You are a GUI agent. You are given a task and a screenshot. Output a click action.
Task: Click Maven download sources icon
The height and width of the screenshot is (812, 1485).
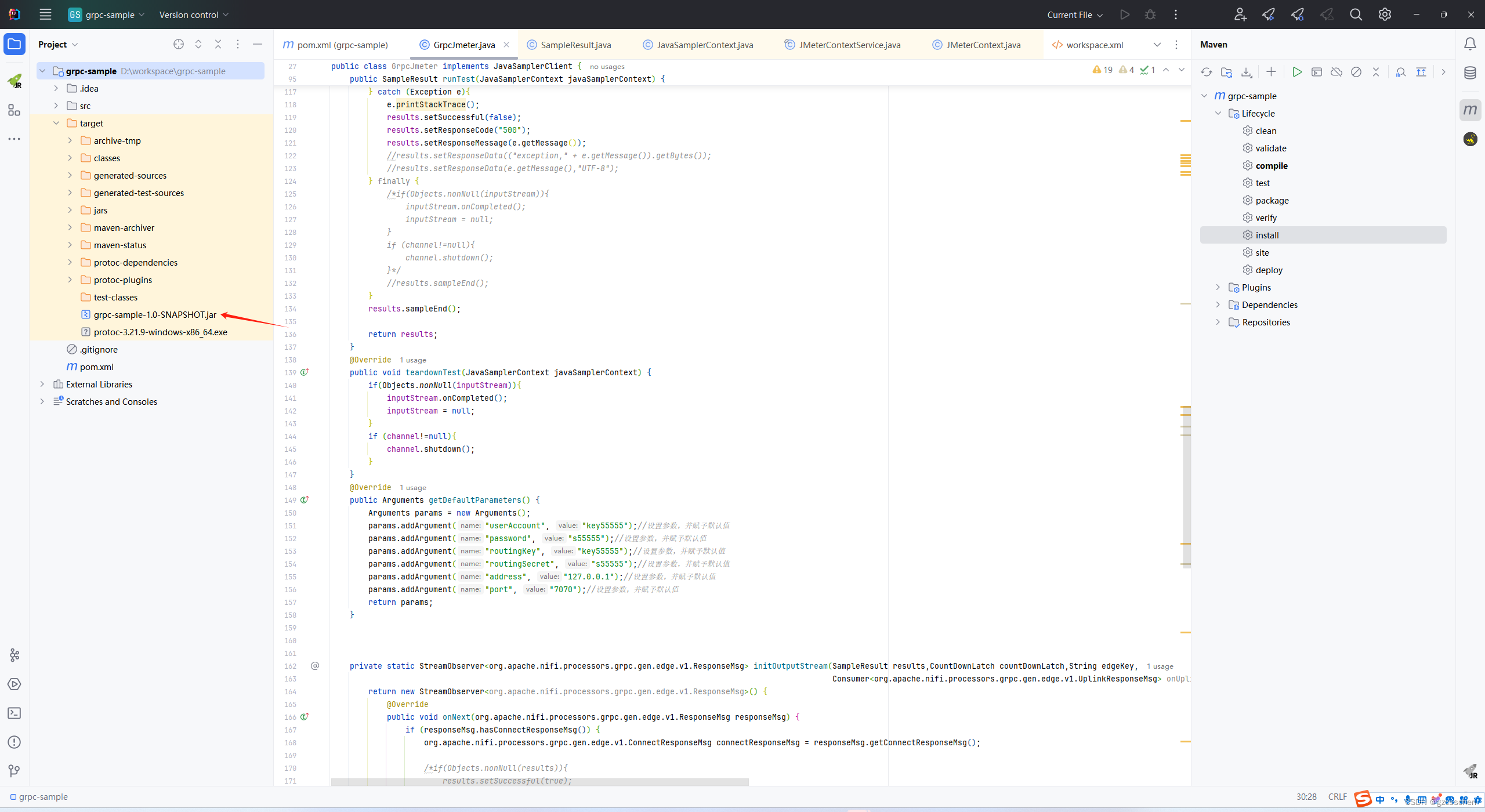[1246, 72]
